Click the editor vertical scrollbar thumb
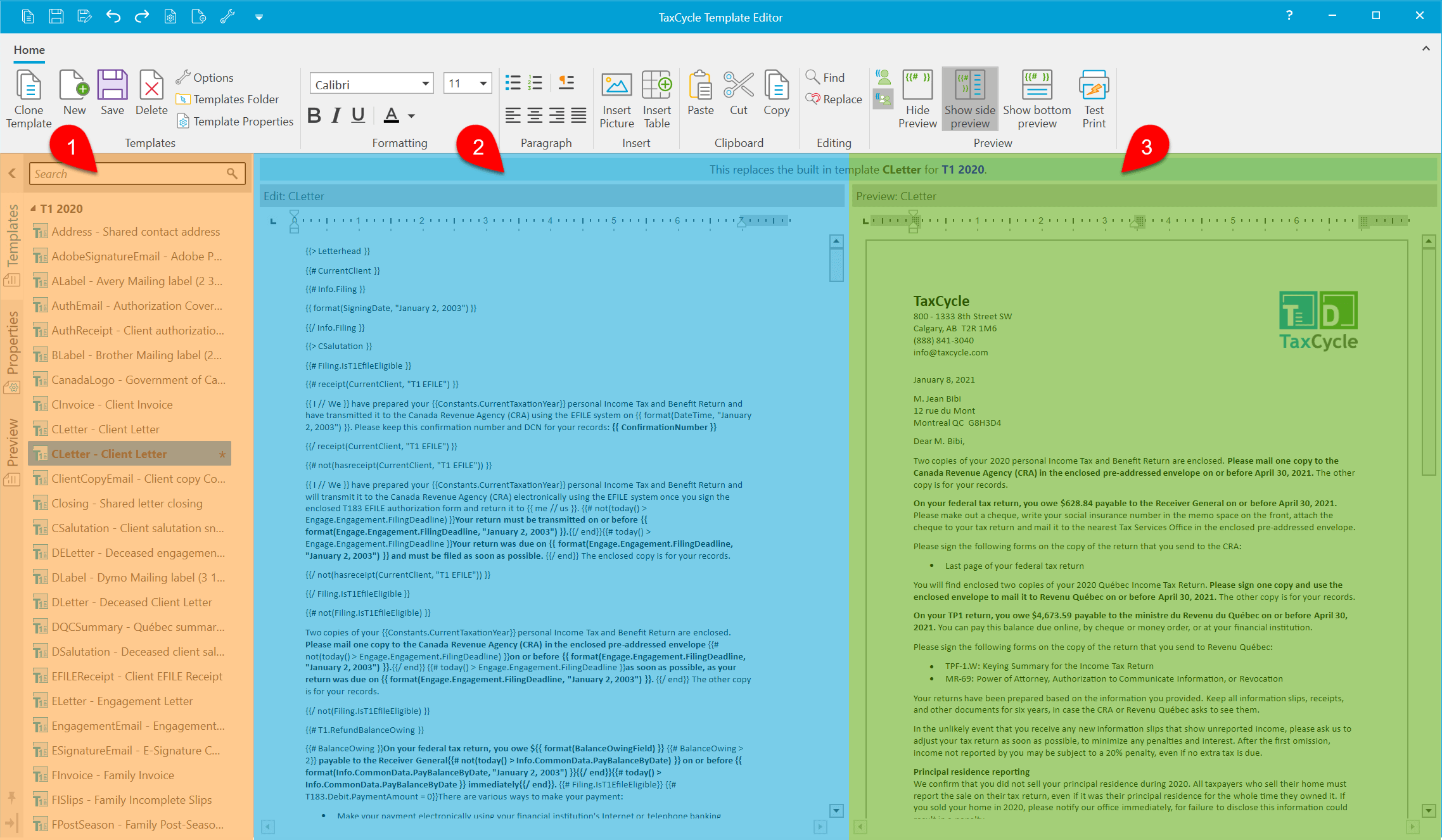 (x=836, y=264)
